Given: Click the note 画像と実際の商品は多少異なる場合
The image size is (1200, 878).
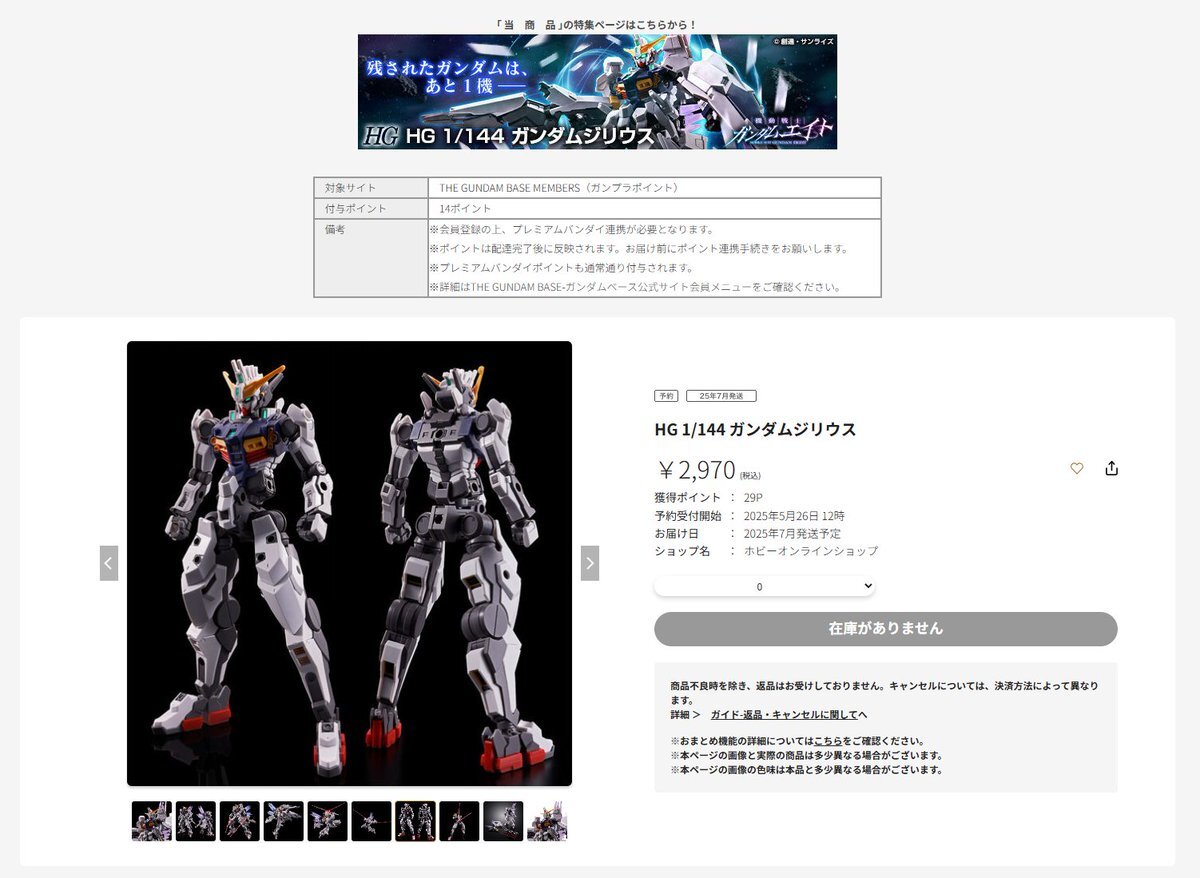Looking at the screenshot, I should pyautogui.click(x=806, y=756).
